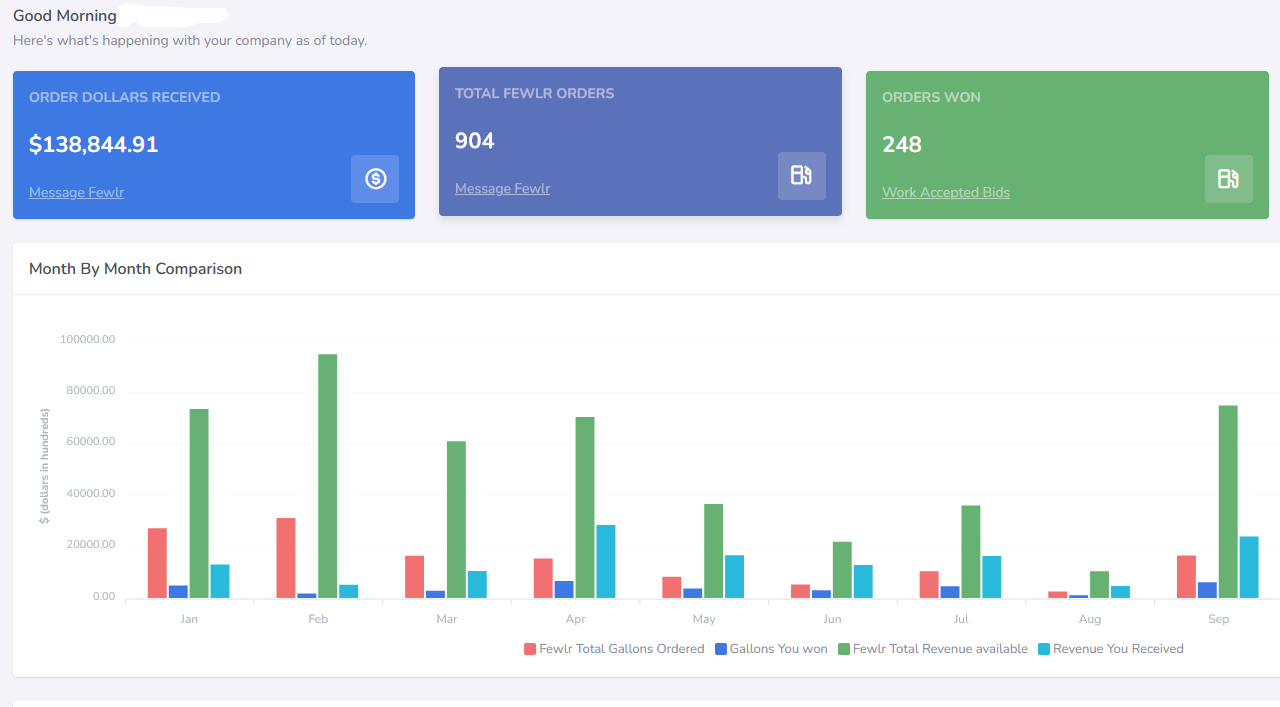The image size is (1280, 707).
Task: Click the green Aug revenue available bar
Action: [1100, 585]
